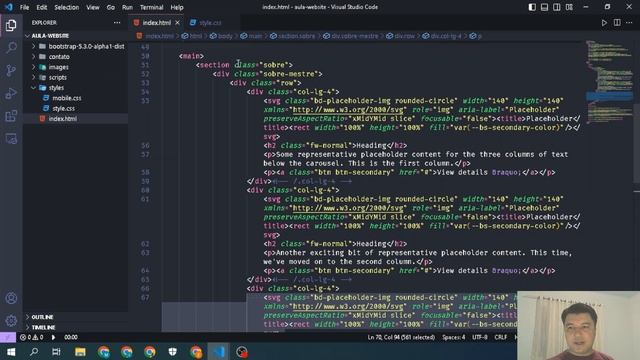This screenshot has height=360, width=640.
Task: Click section.sobre in the breadcrumb
Action: tap(296, 36)
